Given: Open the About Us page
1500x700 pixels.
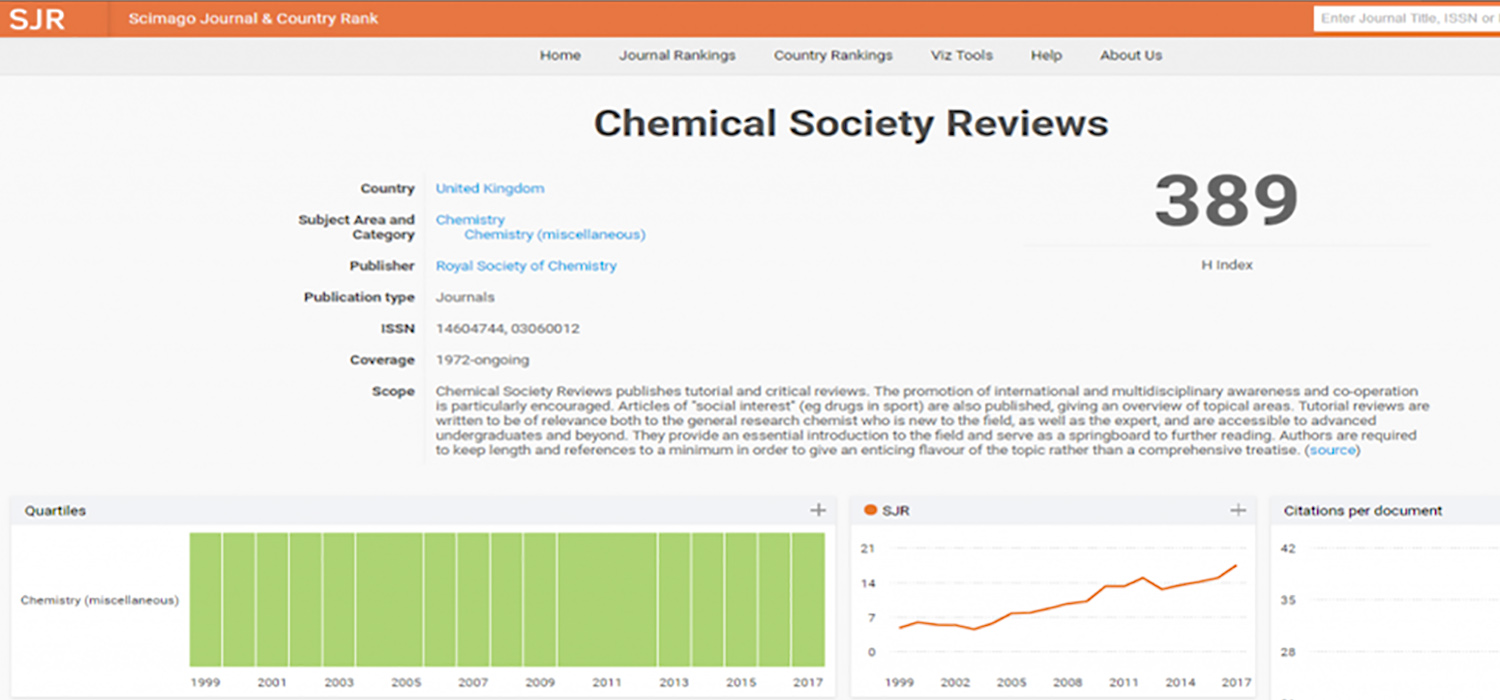Looking at the screenshot, I should click(x=1131, y=55).
